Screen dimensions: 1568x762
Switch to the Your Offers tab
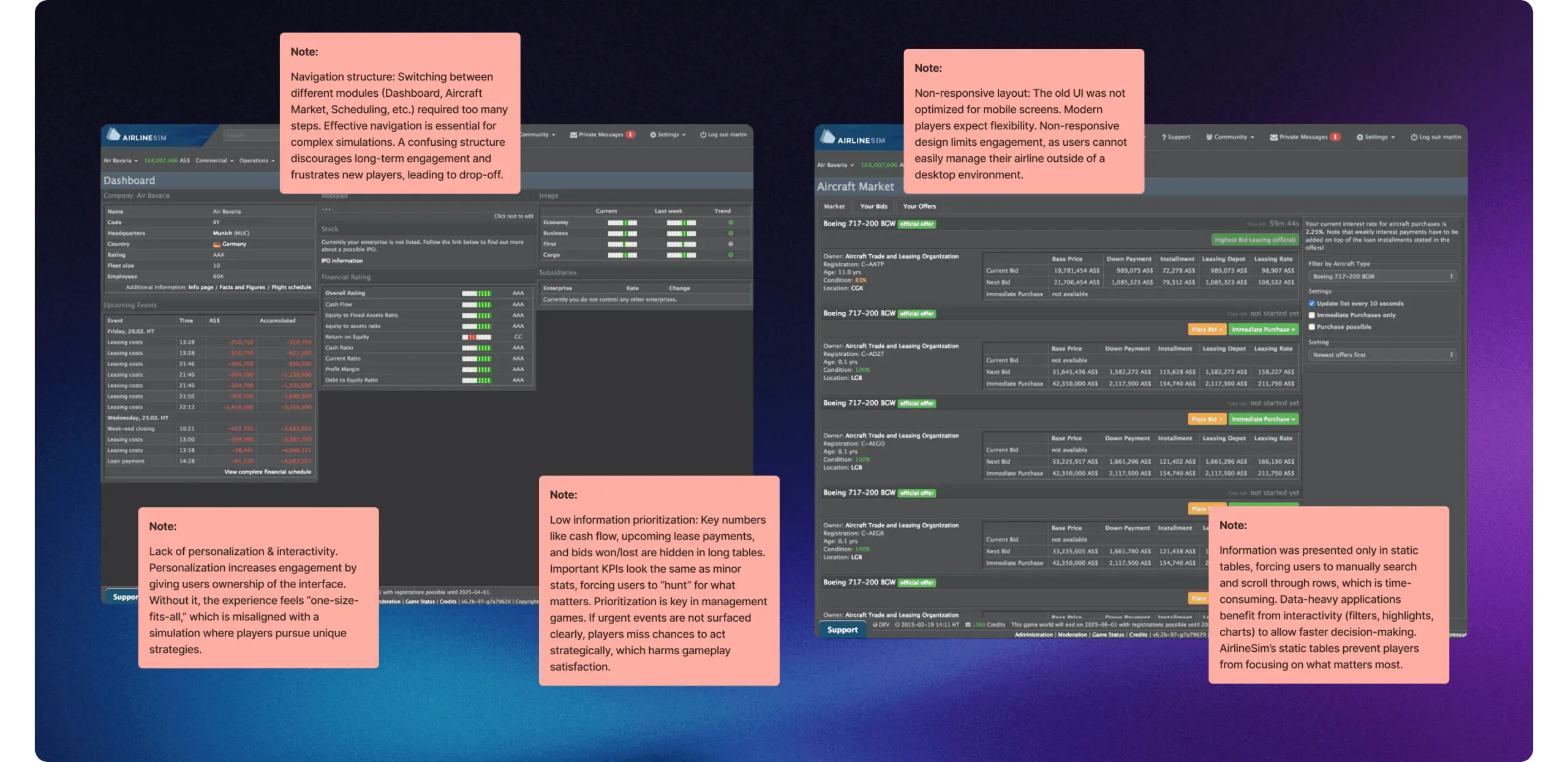[x=919, y=206]
